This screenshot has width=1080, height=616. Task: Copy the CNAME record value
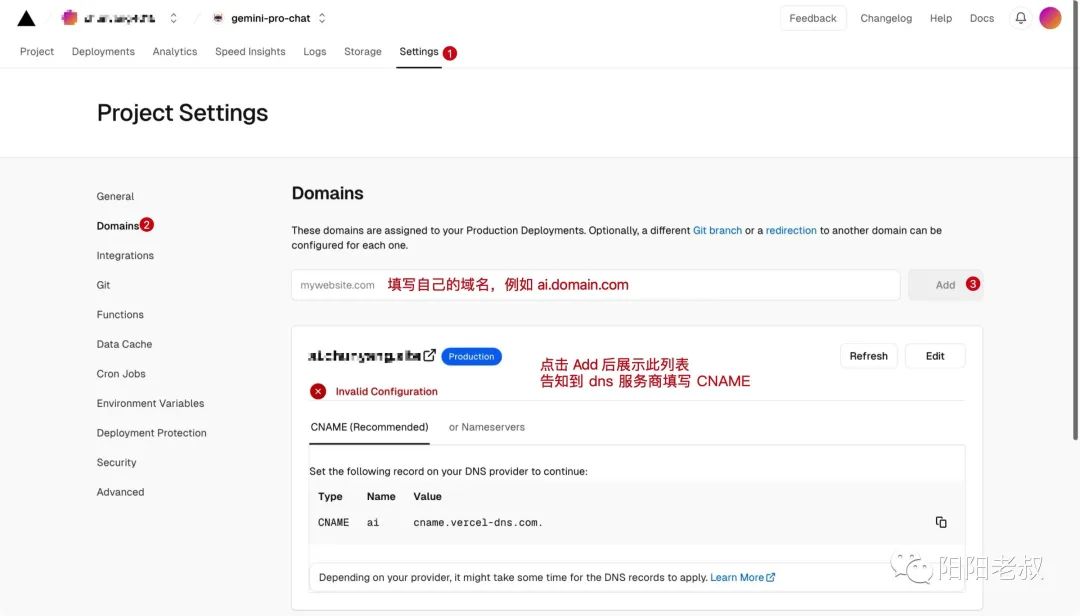940,522
